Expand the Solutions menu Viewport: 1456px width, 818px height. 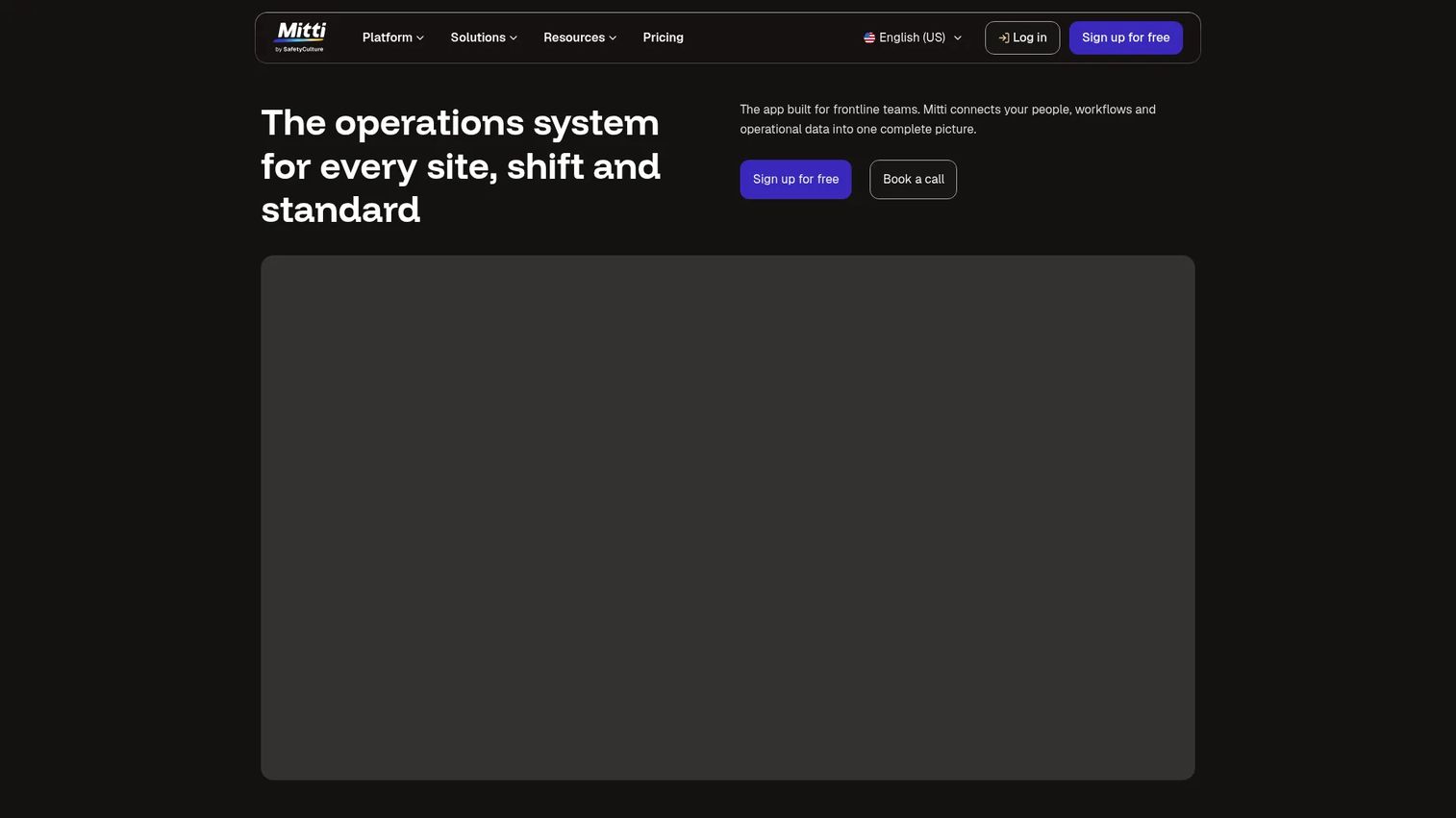pyautogui.click(x=484, y=37)
